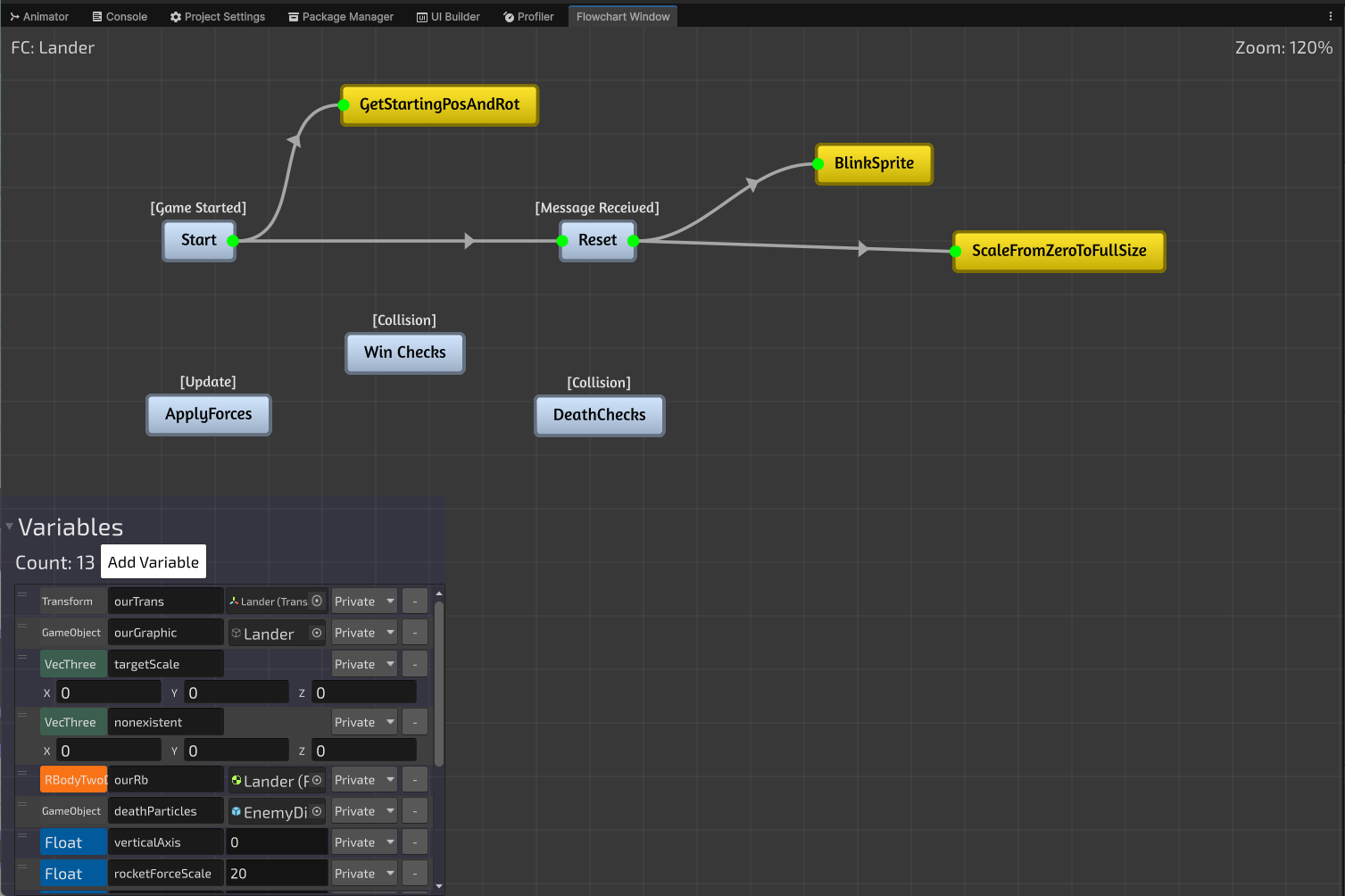Open ourGraphic Private scope dropdown
This screenshot has width=1345, height=896.
click(x=364, y=633)
